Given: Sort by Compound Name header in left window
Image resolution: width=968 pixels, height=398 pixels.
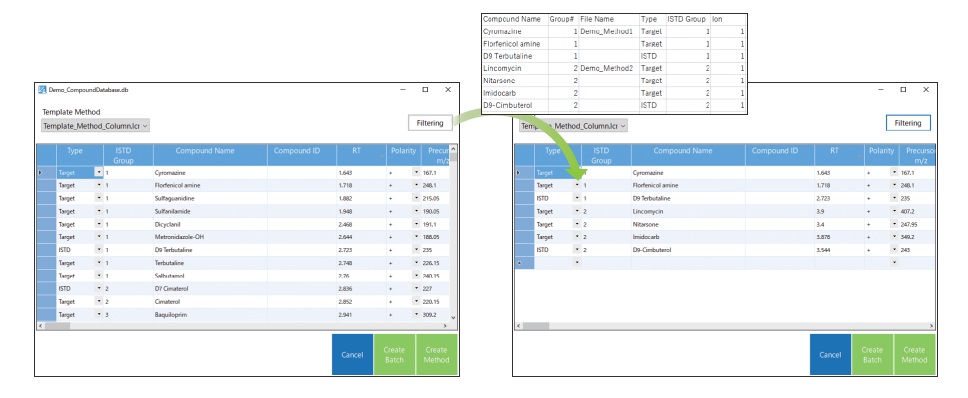Looking at the screenshot, I should pyautogui.click(x=210, y=155).
